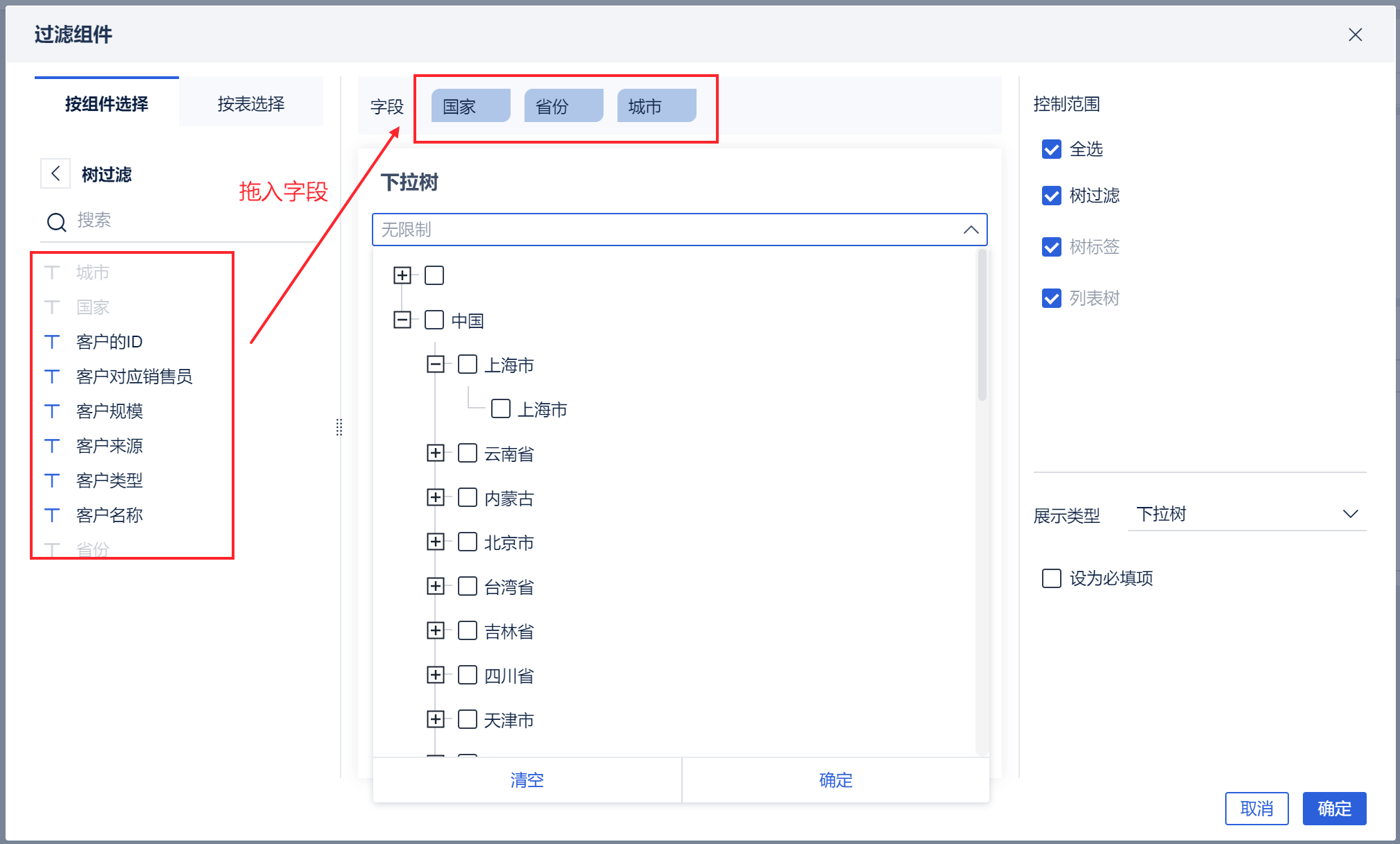Click the vertical panel resize handle
1400x844 pixels.
[x=339, y=427]
